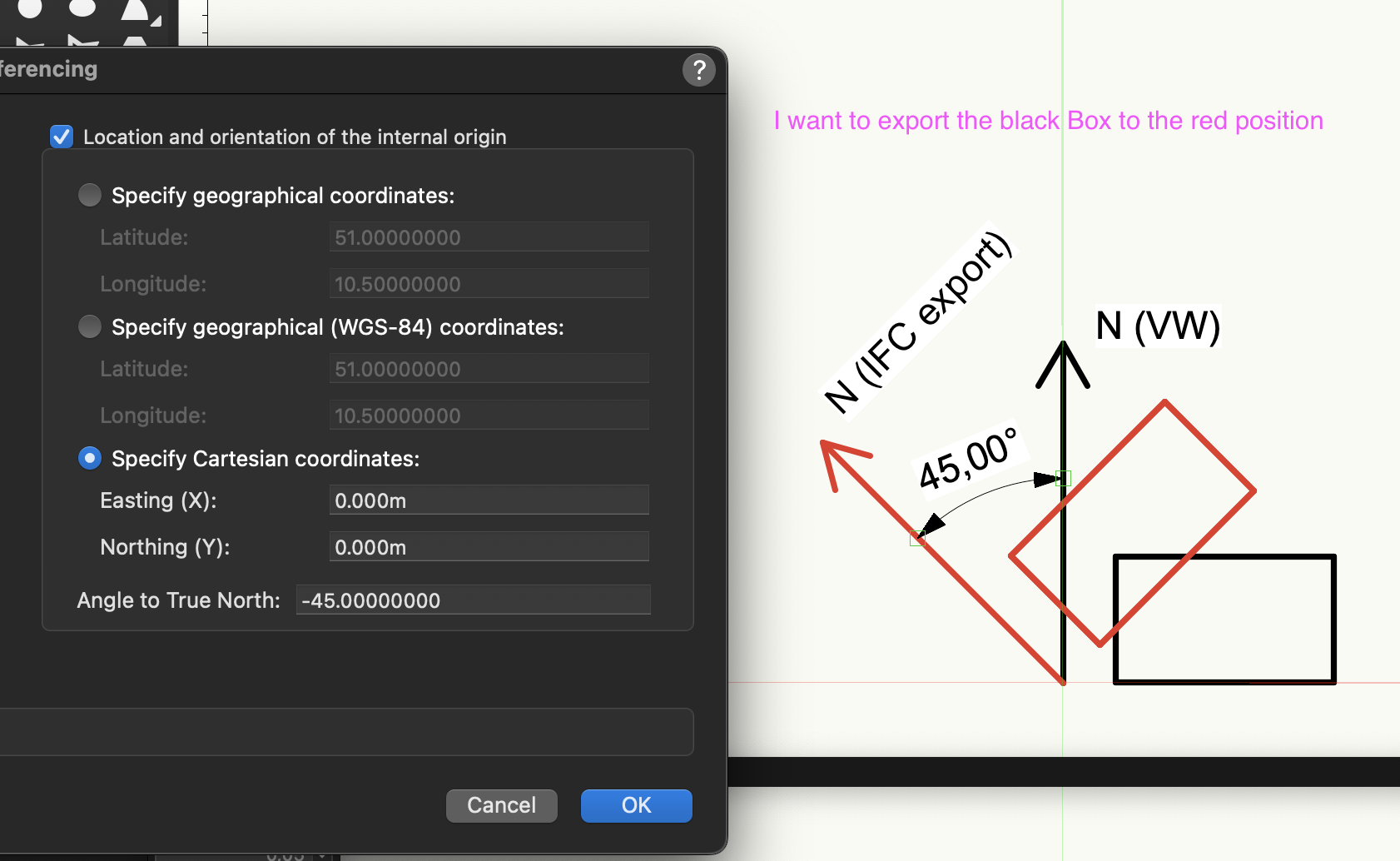Select the Oval tool in the tool palette
Viewport: 1400px width, 861px height.
(82, 8)
